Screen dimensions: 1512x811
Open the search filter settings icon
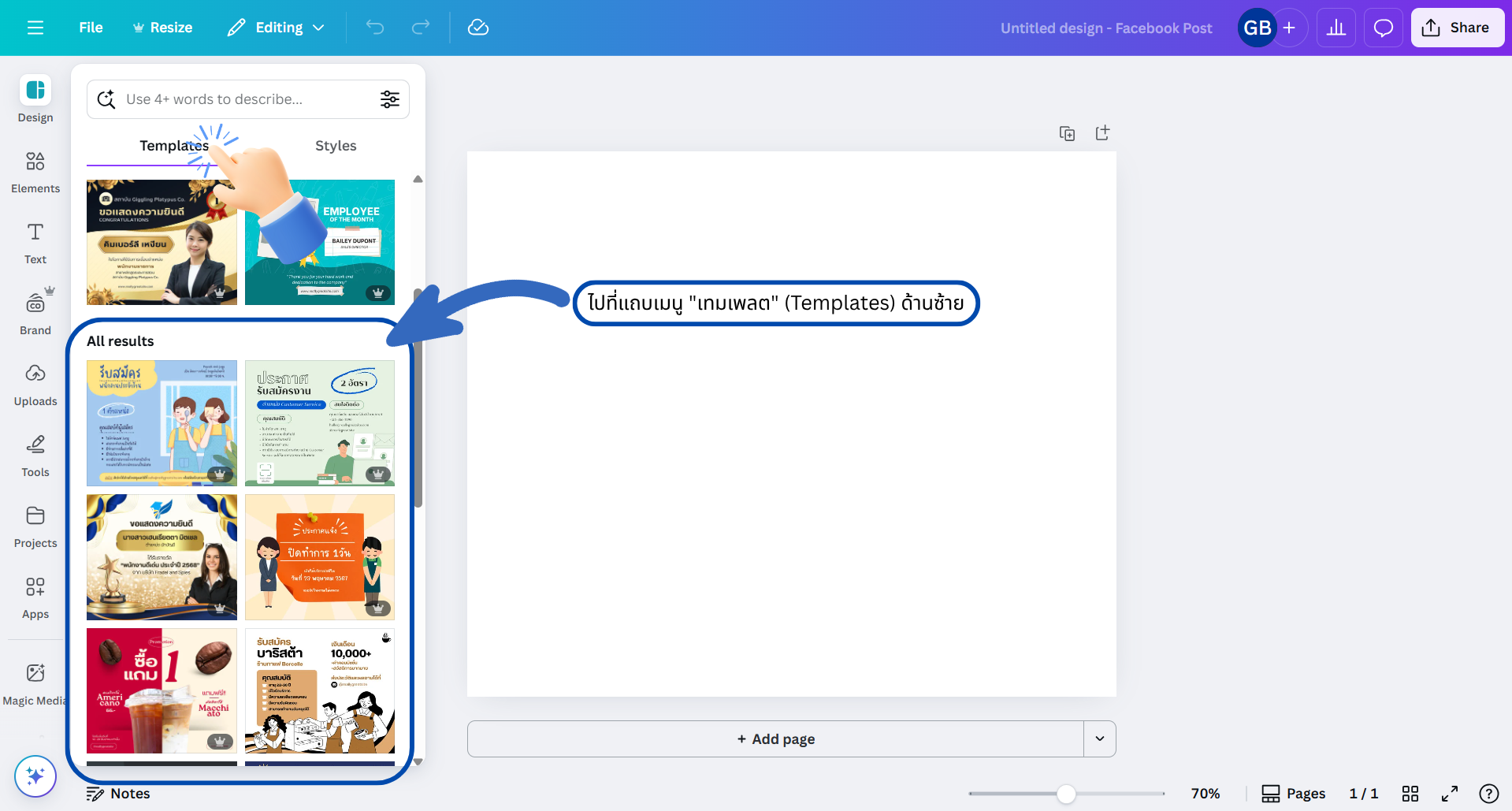(390, 99)
